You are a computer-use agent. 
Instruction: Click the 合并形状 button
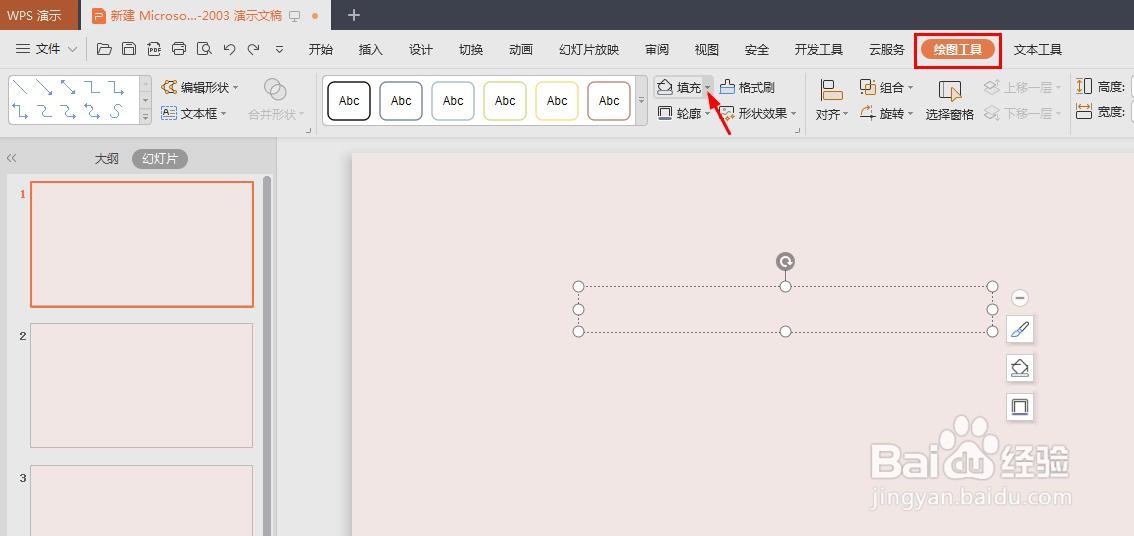[276, 100]
